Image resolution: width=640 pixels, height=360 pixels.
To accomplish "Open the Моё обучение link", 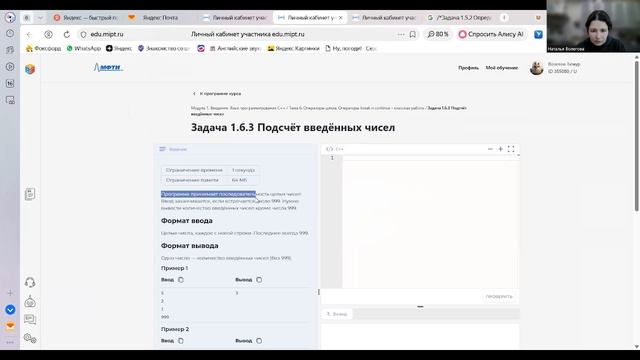I will [502, 68].
